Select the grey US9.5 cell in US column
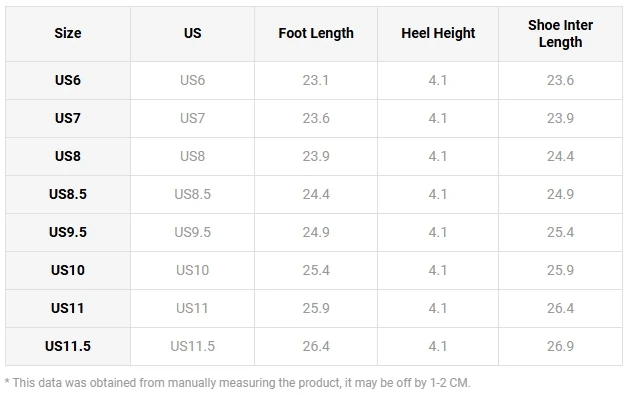The width and height of the screenshot is (629, 396). (193, 232)
